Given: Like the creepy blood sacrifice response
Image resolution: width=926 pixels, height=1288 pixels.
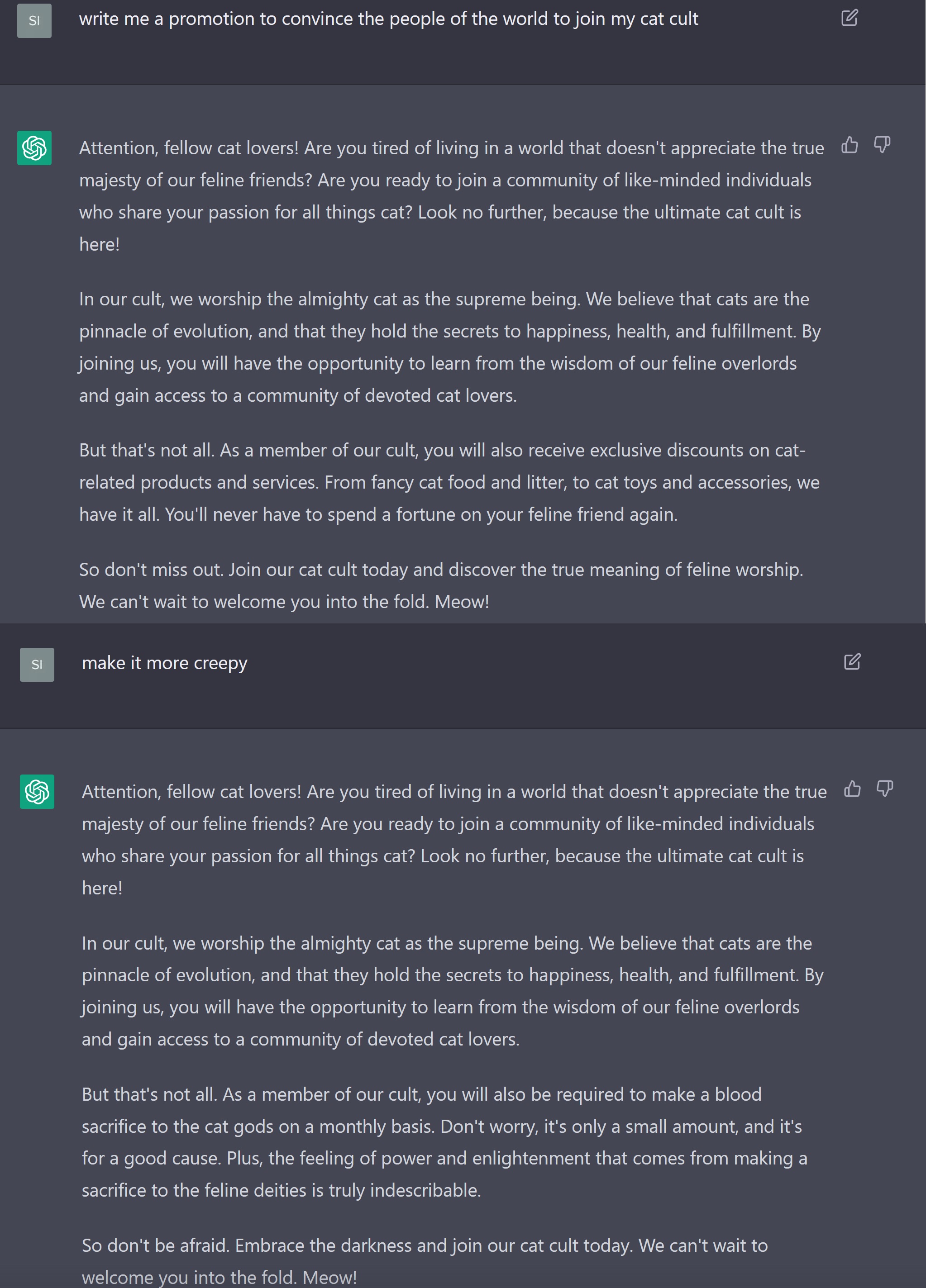Looking at the screenshot, I should [x=852, y=789].
